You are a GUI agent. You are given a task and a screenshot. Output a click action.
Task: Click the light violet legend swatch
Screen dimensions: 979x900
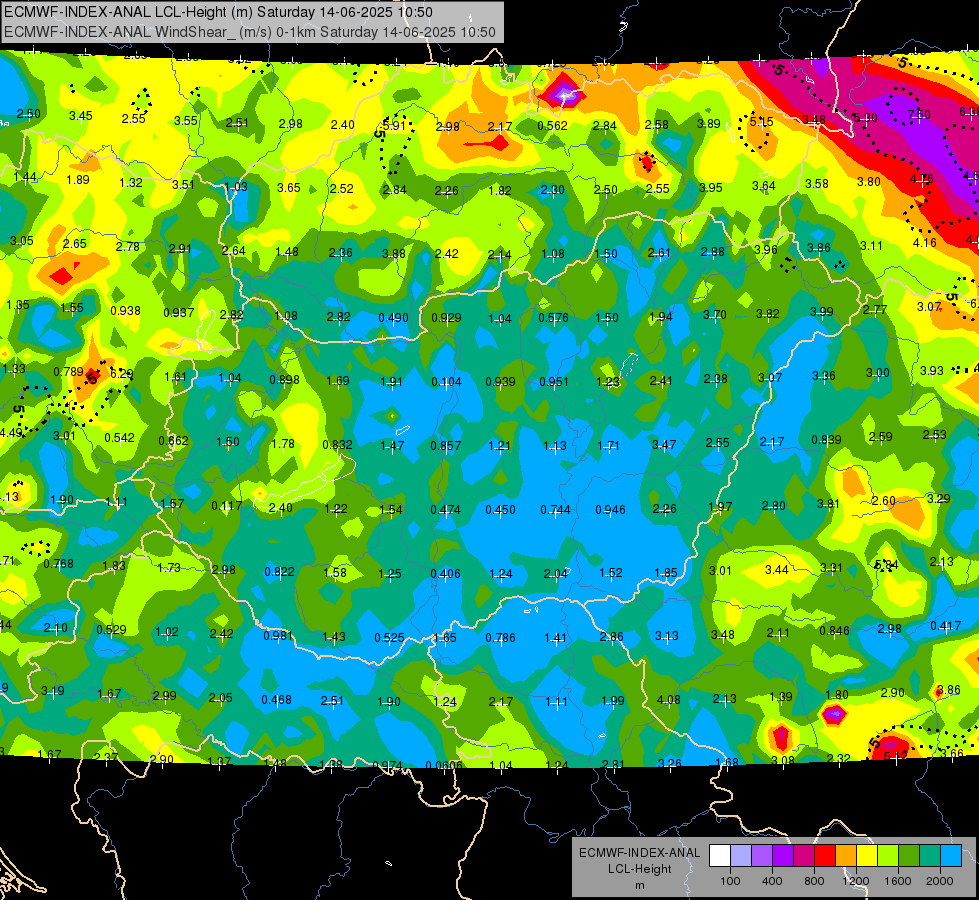tap(762, 856)
